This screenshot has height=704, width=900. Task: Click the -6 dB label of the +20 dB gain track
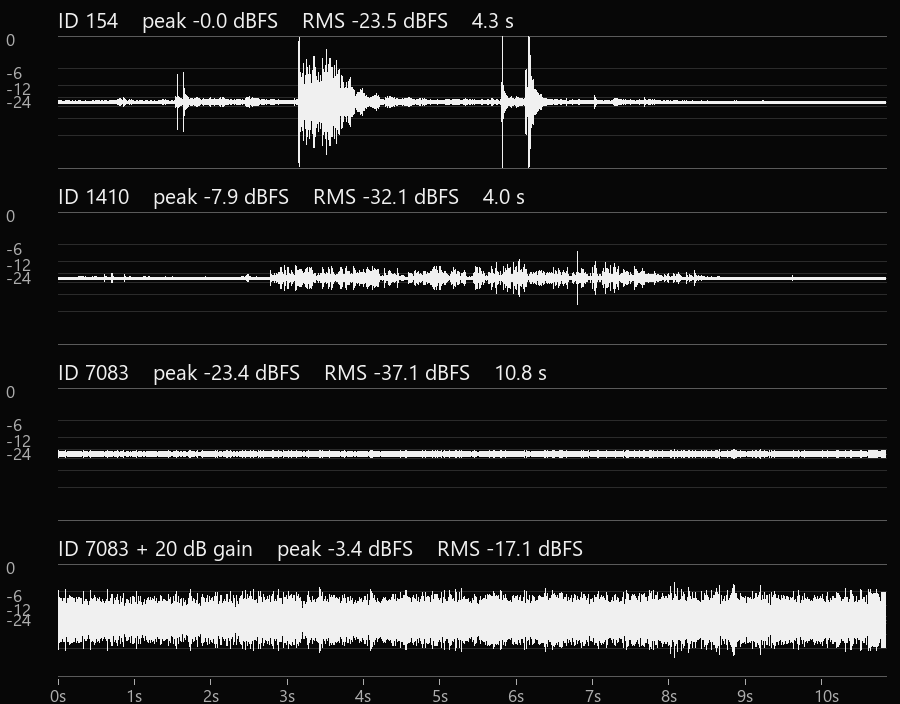pos(14,597)
